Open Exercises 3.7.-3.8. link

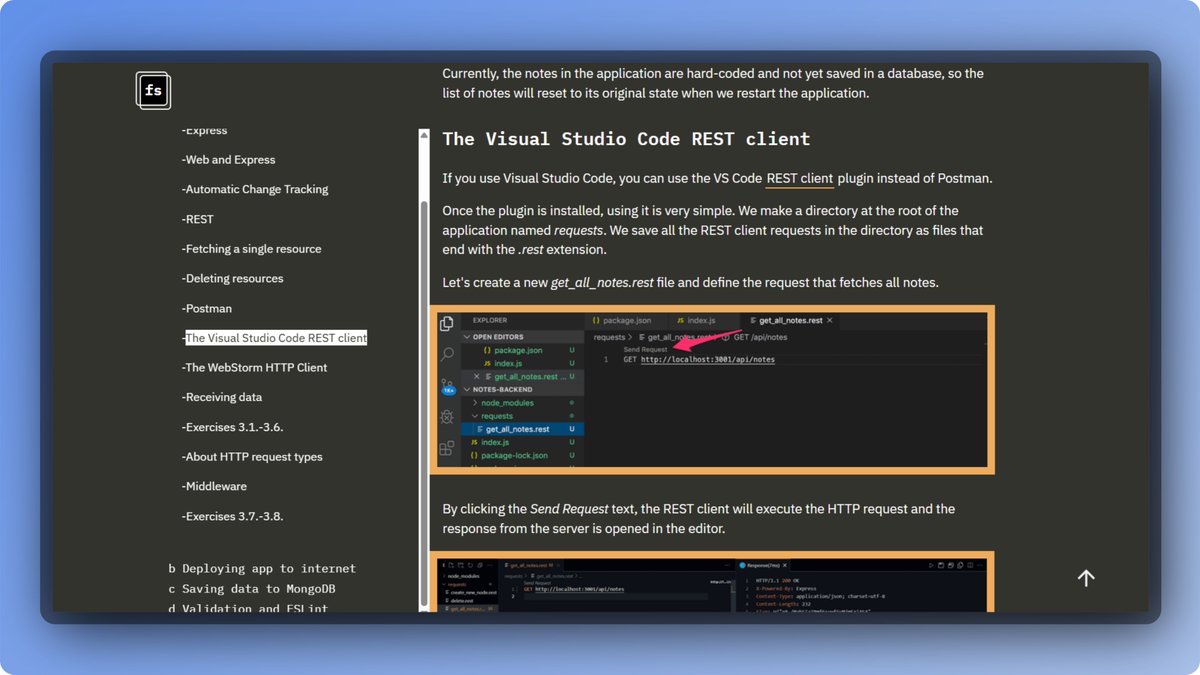(x=233, y=516)
